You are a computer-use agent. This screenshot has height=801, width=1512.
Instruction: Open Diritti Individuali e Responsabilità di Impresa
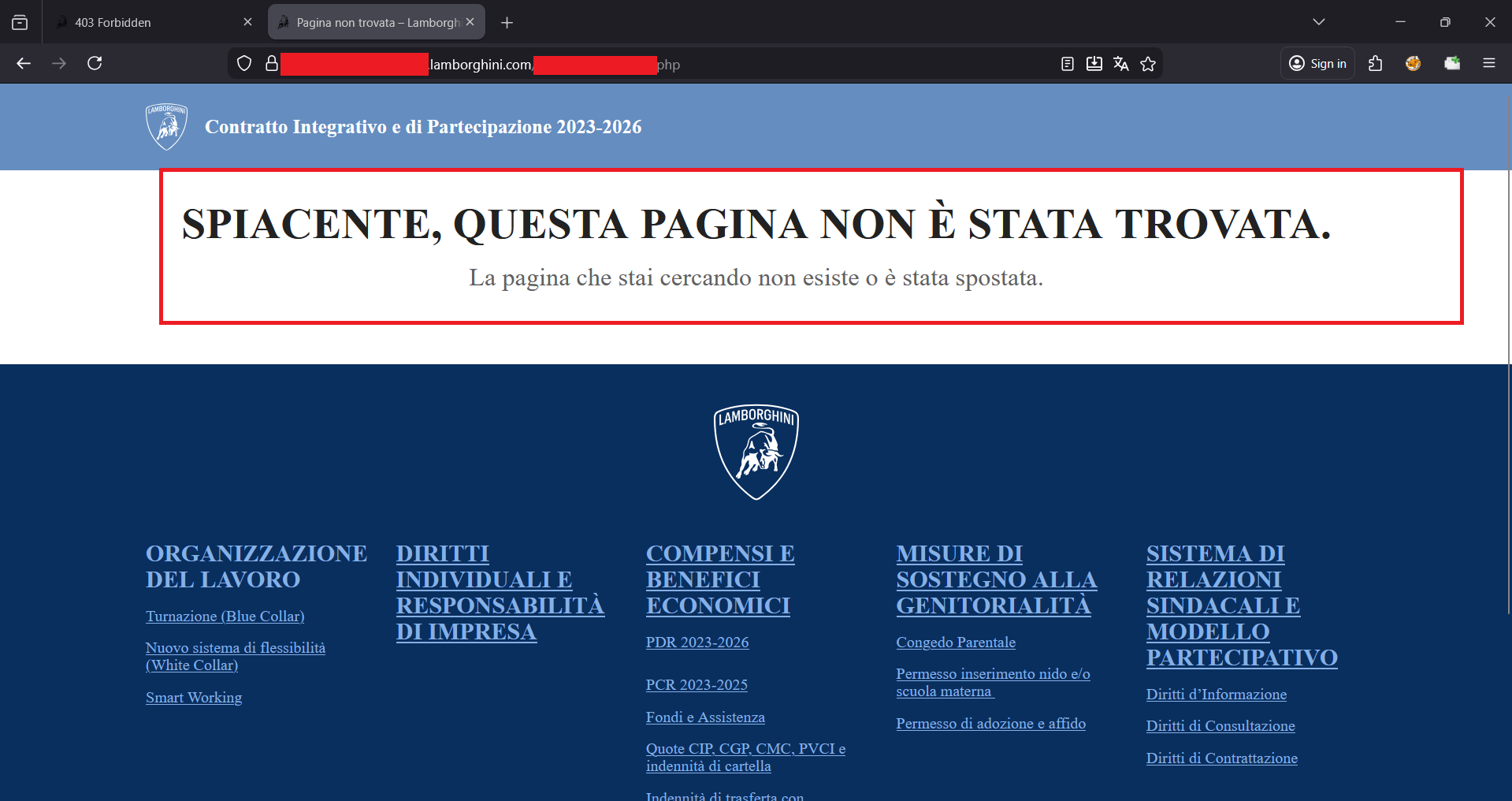(500, 593)
